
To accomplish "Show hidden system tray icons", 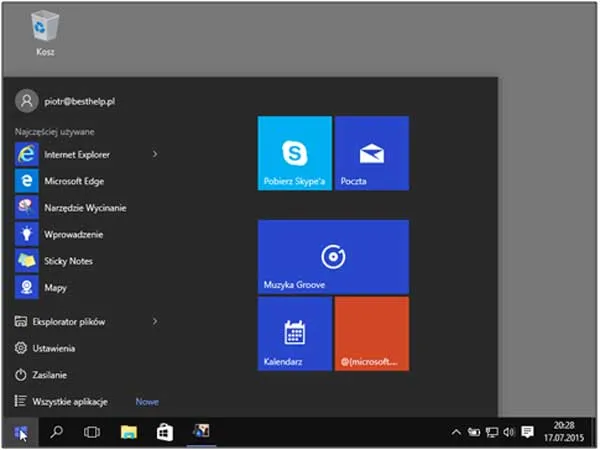I will coord(456,432).
